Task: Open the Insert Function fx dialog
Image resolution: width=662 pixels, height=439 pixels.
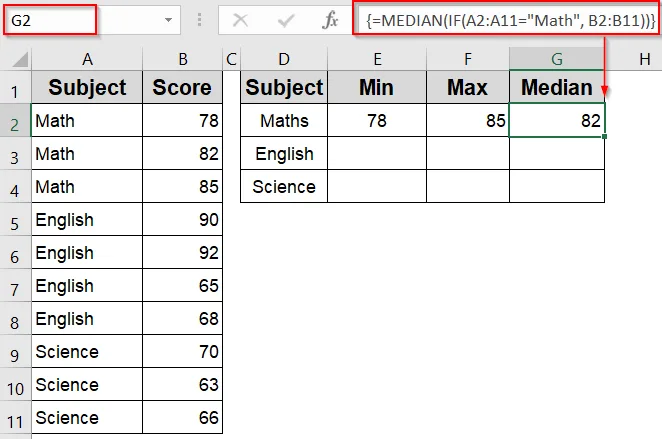Action: pos(330,20)
